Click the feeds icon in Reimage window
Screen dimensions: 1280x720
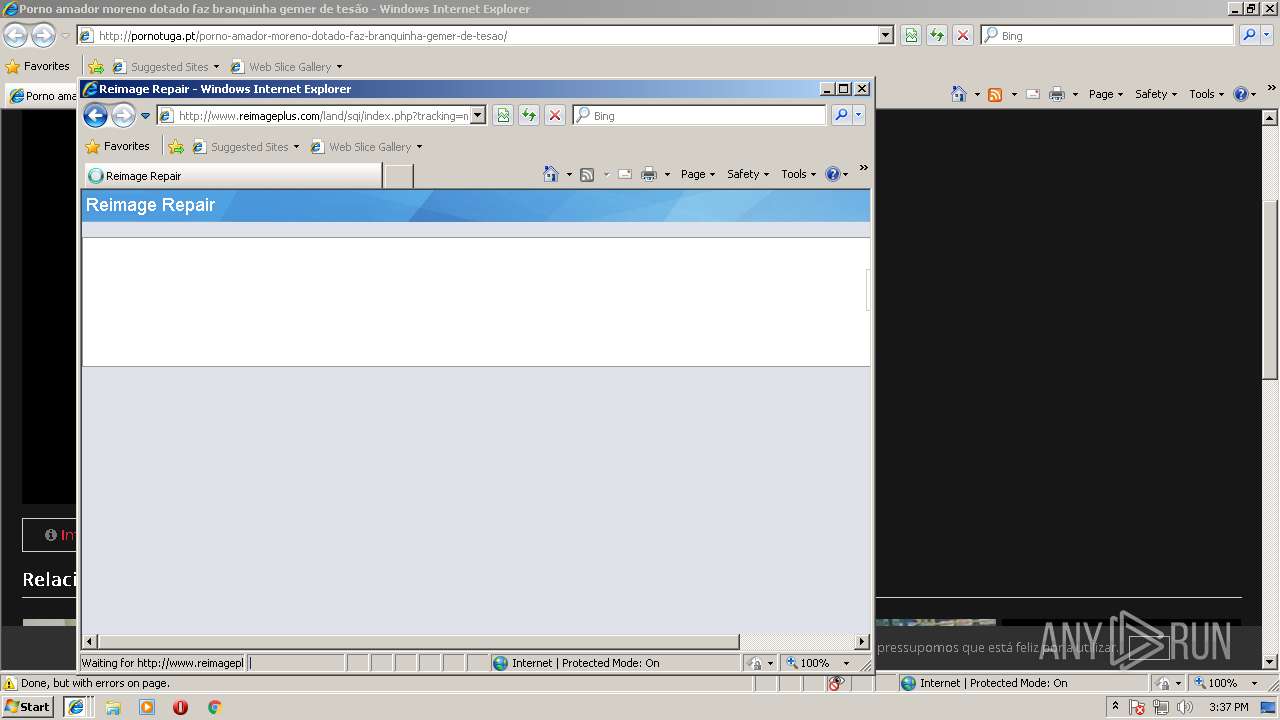click(587, 174)
